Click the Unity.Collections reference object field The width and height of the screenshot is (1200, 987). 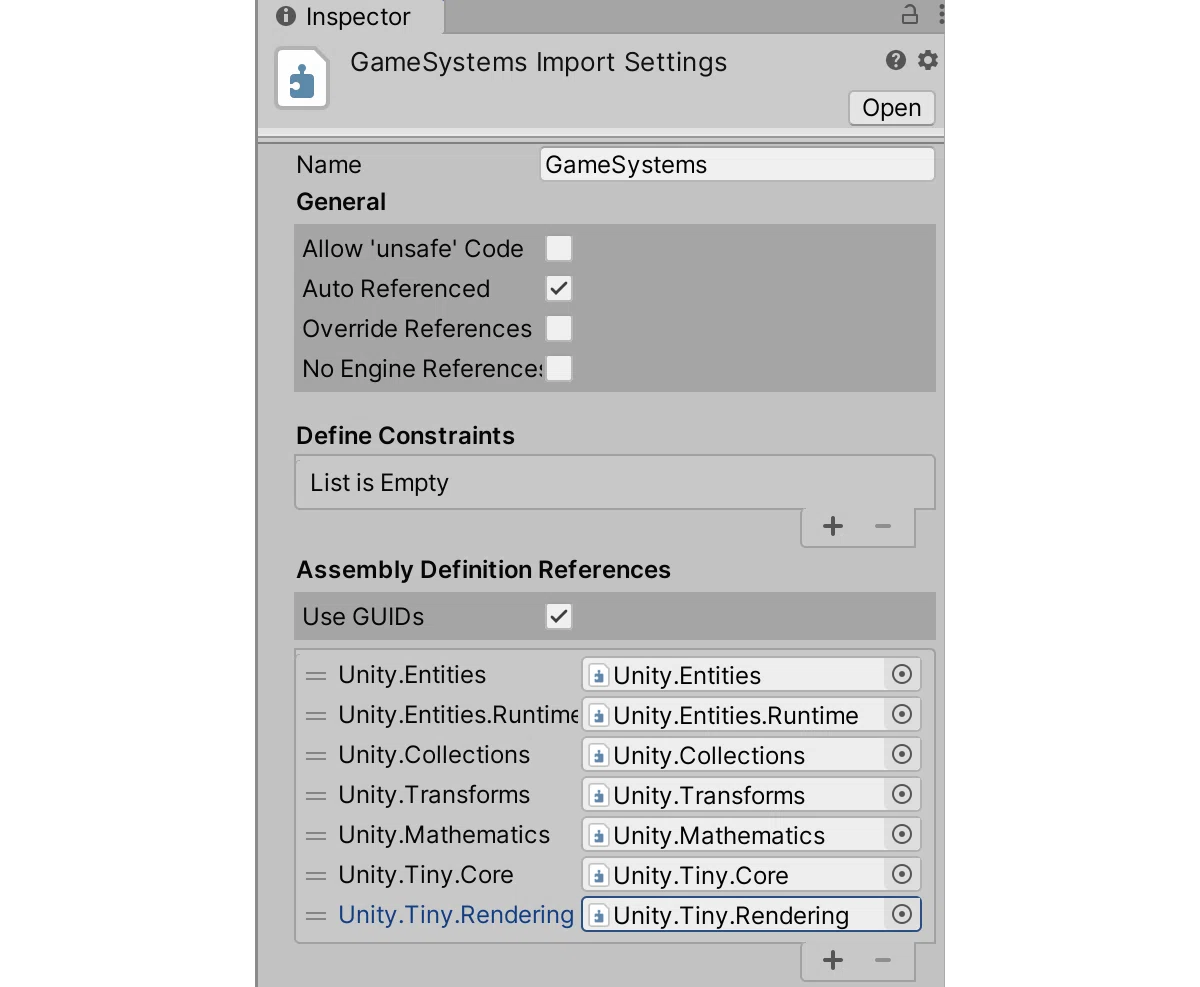pos(751,755)
